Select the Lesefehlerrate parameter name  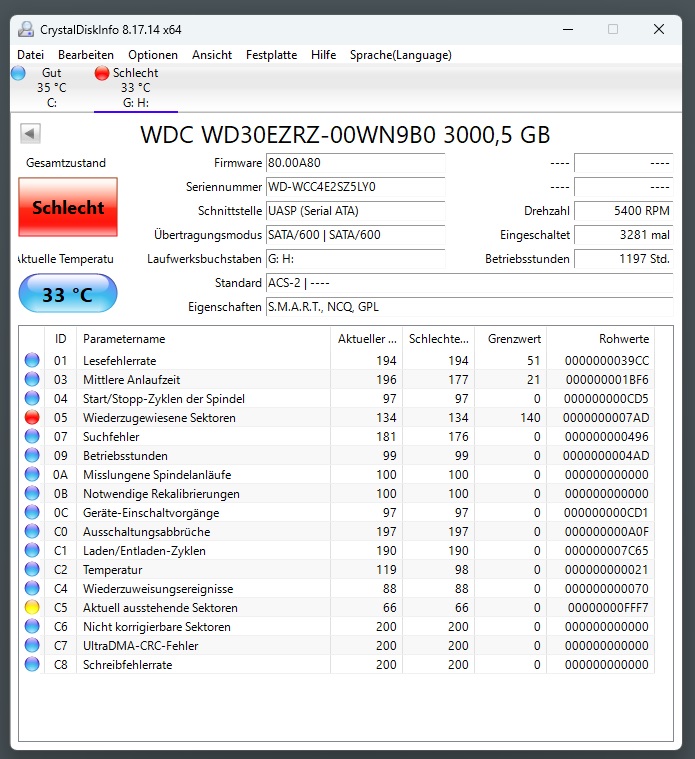point(120,361)
